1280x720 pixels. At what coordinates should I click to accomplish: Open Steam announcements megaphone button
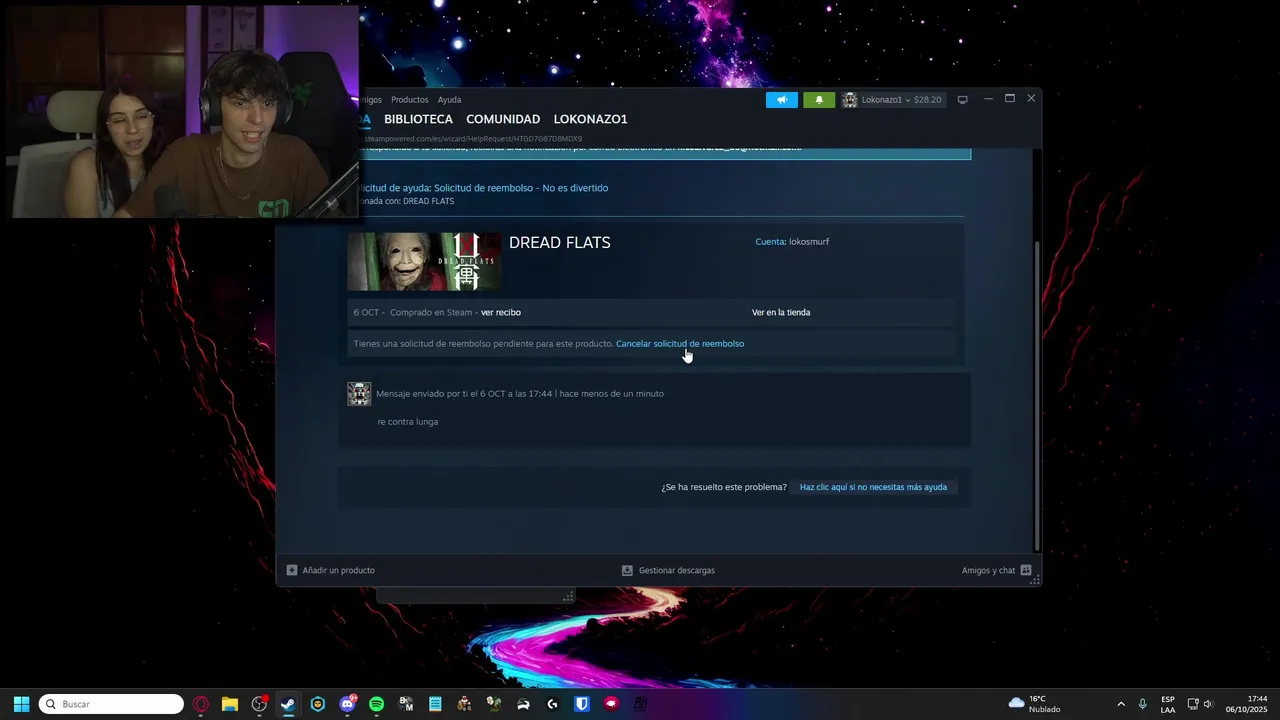pyautogui.click(x=782, y=100)
